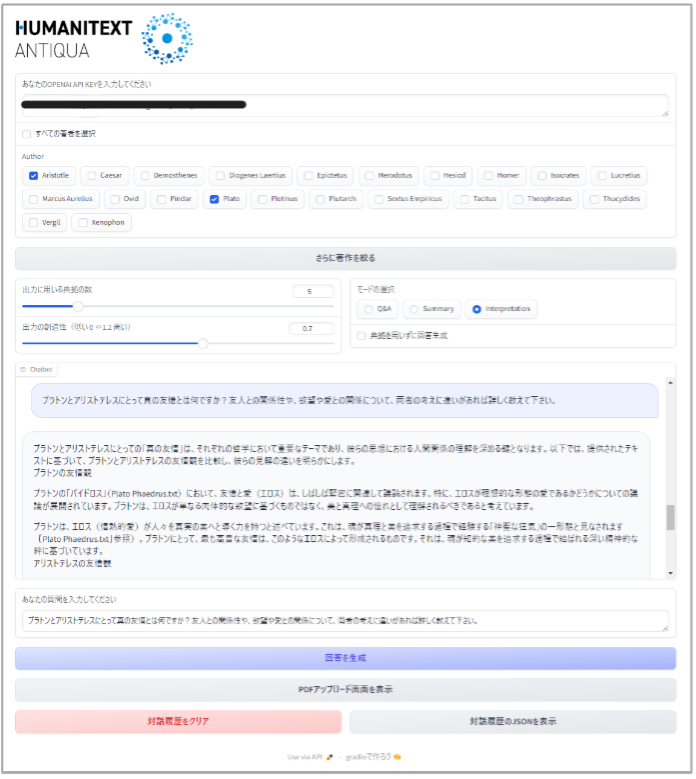Click the chatbot scrollbar thumb
The height and width of the screenshot is (779, 696).
670,518
